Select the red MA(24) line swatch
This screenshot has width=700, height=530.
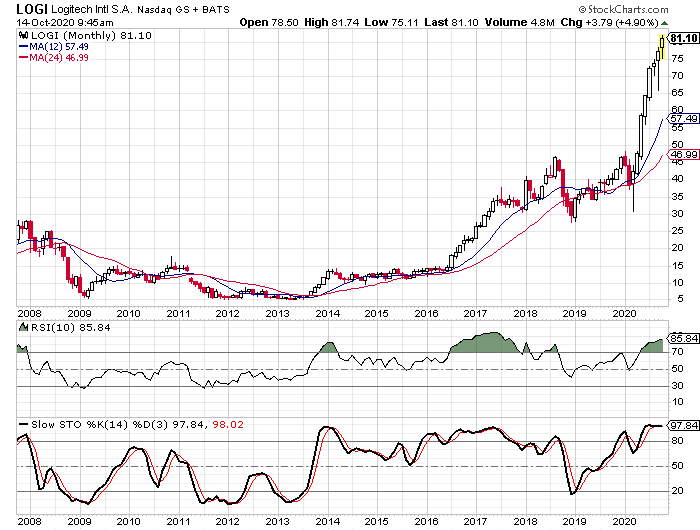pos(23,58)
